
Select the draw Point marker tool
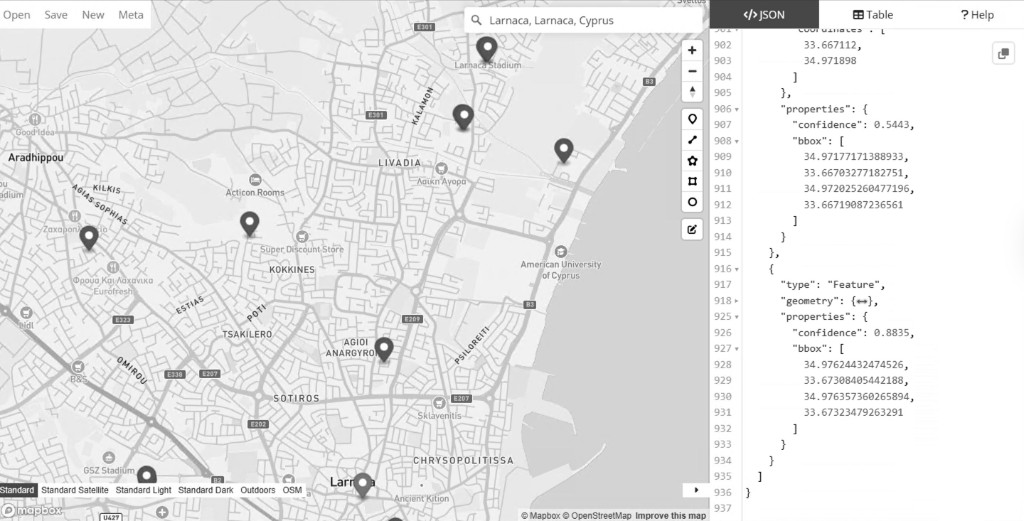[692, 119]
